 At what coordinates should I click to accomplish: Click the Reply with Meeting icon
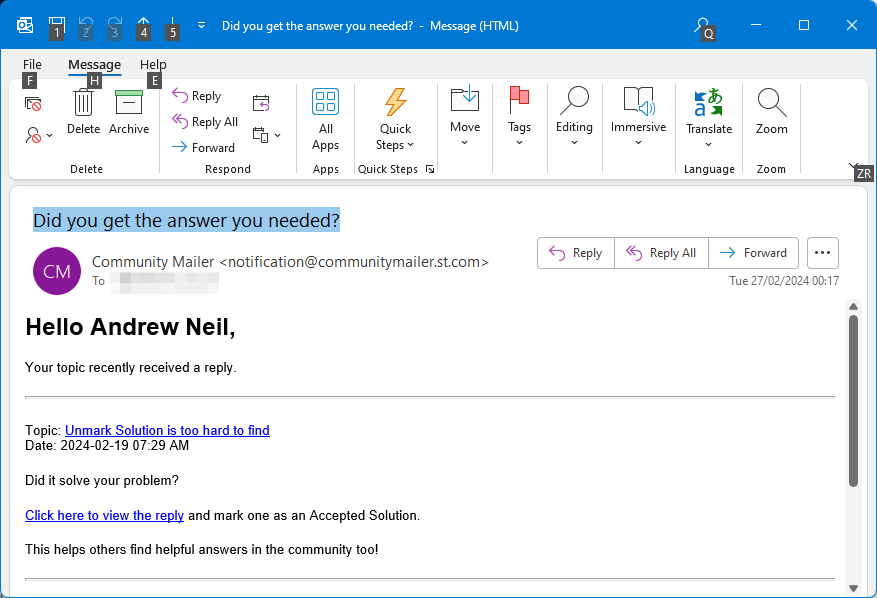point(261,103)
